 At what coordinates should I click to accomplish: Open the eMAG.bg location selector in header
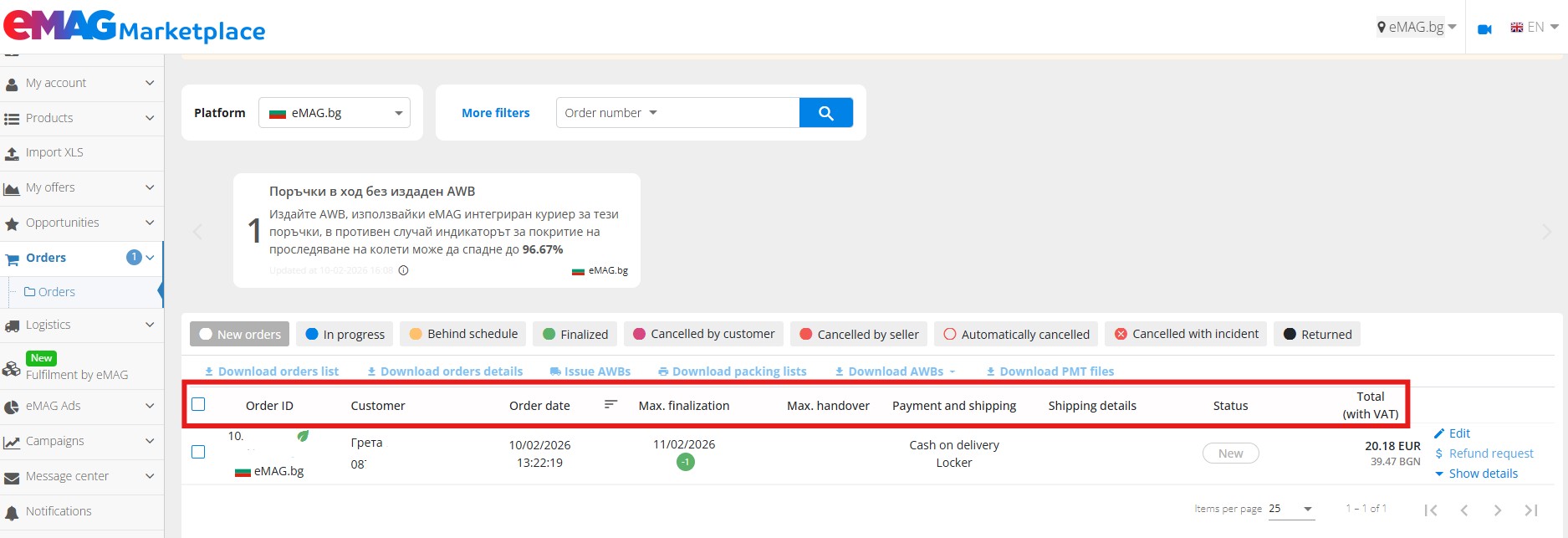click(x=1417, y=27)
